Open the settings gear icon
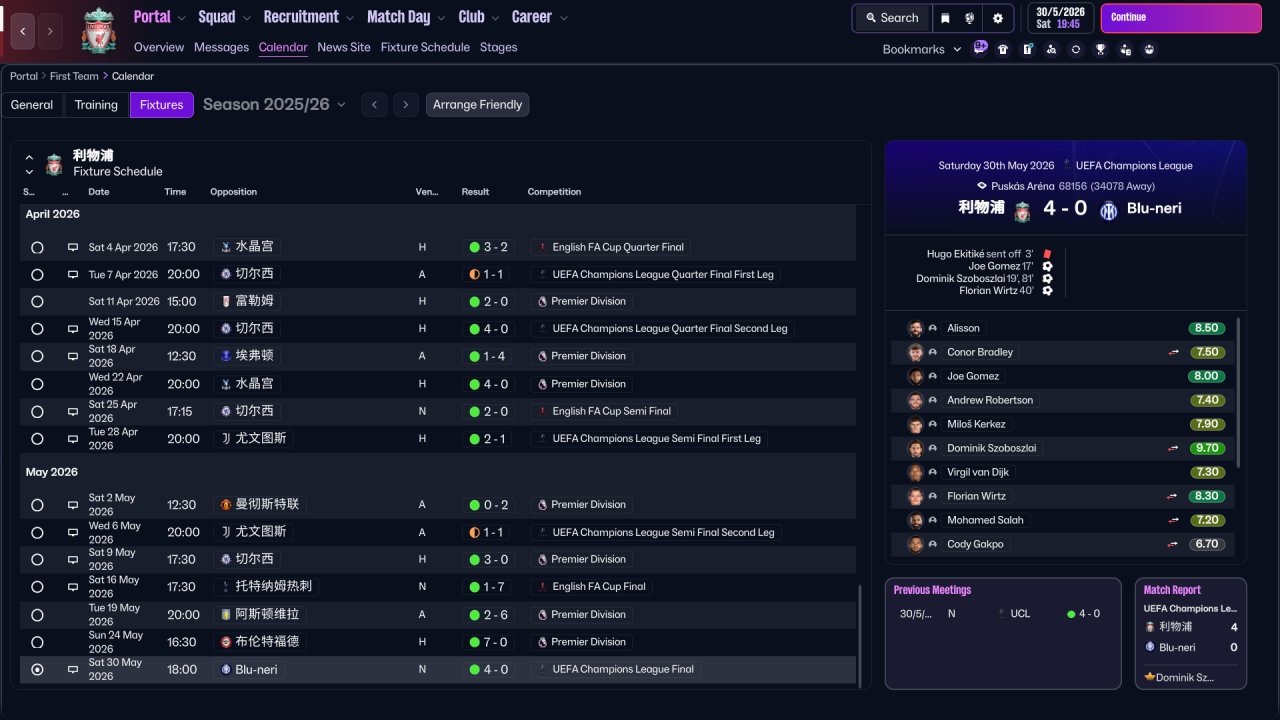 coord(997,18)
